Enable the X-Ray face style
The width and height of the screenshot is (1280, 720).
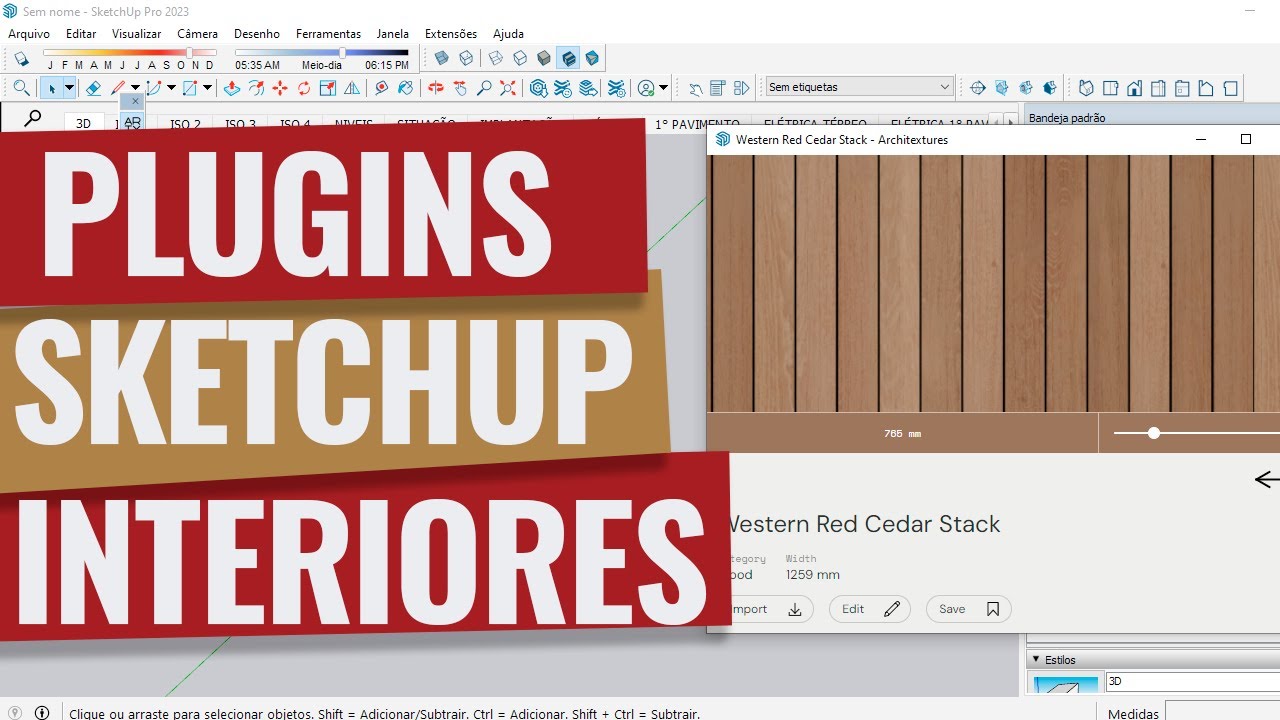tap(441, 58)
